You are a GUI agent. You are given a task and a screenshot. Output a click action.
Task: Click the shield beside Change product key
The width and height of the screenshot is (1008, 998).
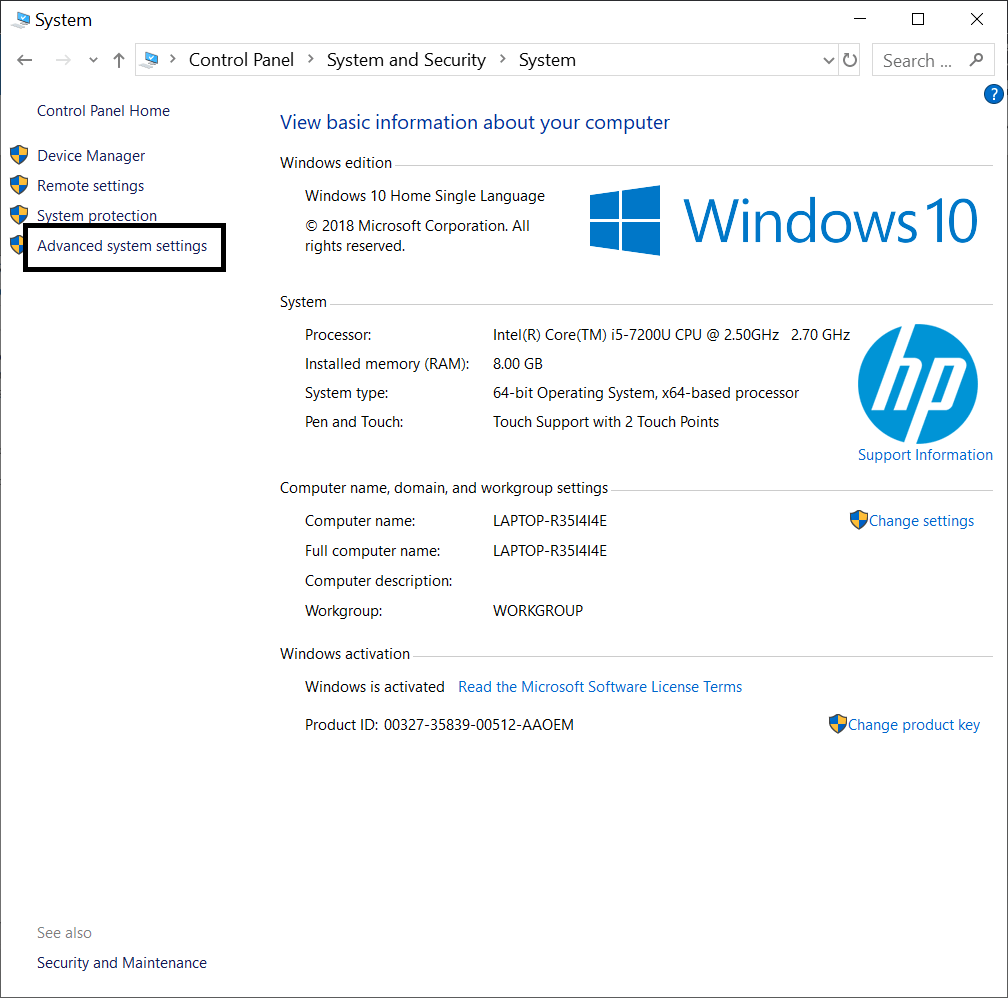coord(837,724)
